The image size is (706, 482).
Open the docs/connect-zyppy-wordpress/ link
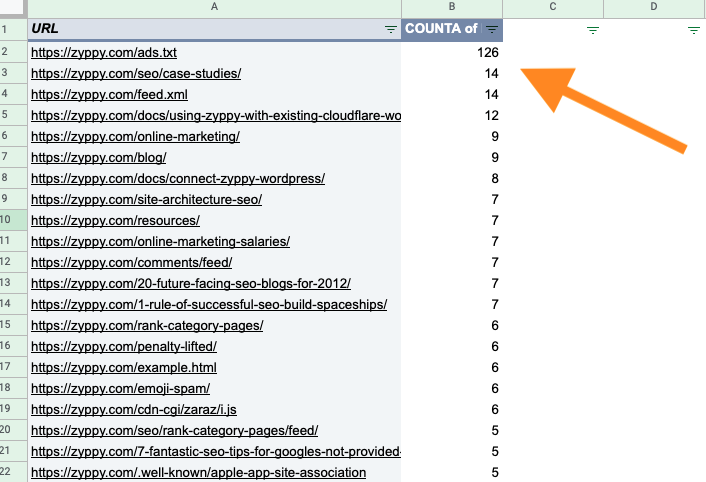(x=178, y=179)
